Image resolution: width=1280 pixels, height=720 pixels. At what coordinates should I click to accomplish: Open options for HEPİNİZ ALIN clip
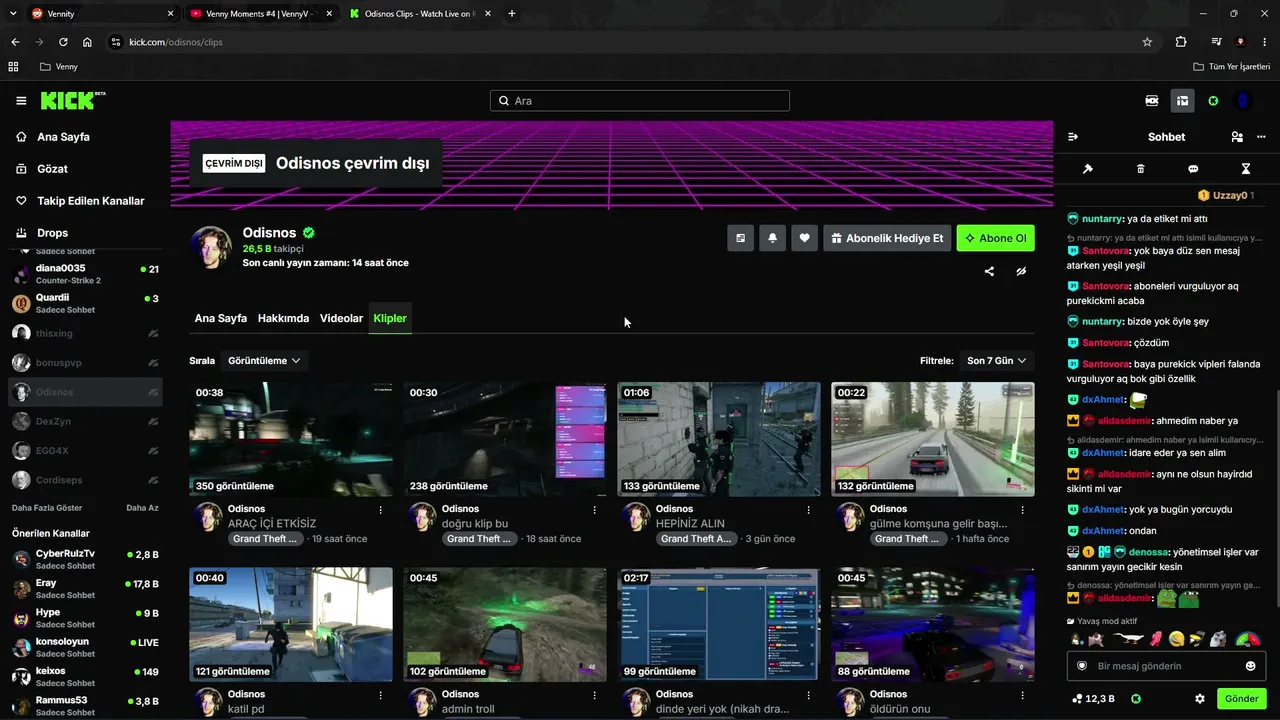pyautogui.click(x=809, y=510)
